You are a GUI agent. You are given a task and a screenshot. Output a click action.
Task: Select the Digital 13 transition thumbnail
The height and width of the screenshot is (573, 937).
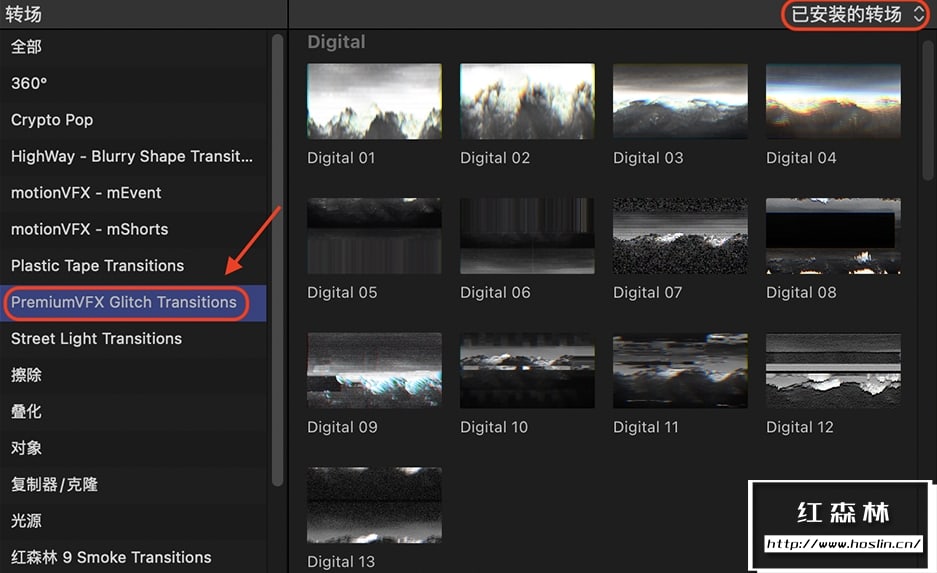pos(375,505)
